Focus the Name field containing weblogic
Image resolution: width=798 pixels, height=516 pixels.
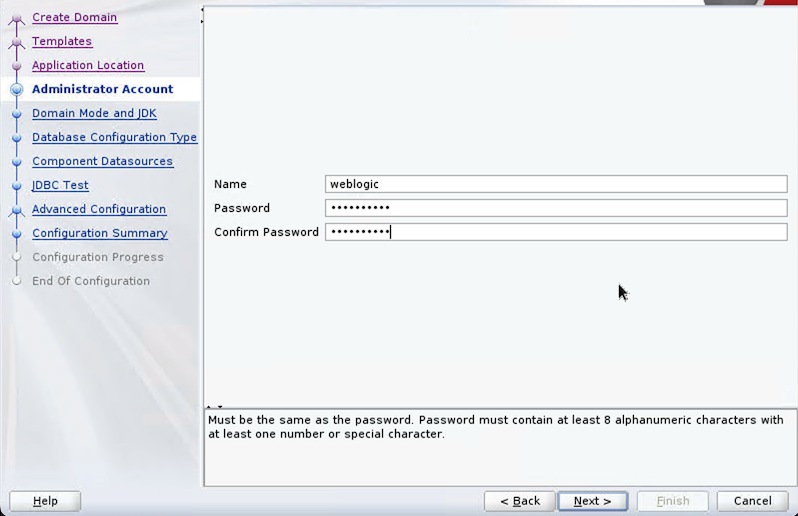point(556,184)
